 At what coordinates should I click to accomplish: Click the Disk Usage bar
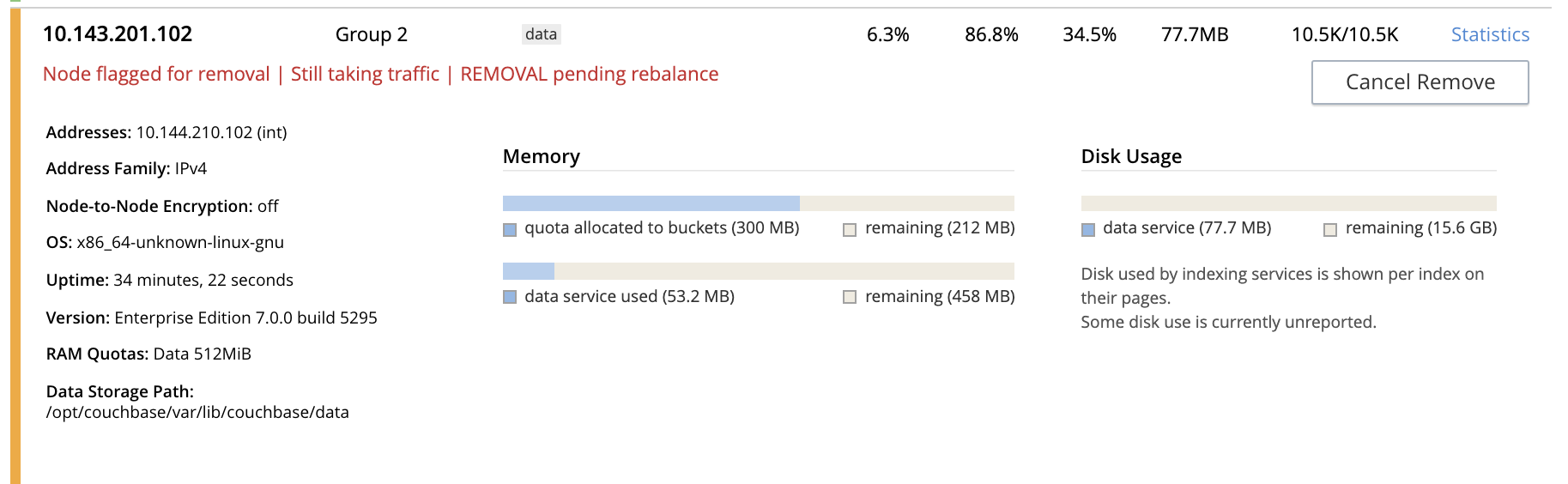[x=1287, y=203]
